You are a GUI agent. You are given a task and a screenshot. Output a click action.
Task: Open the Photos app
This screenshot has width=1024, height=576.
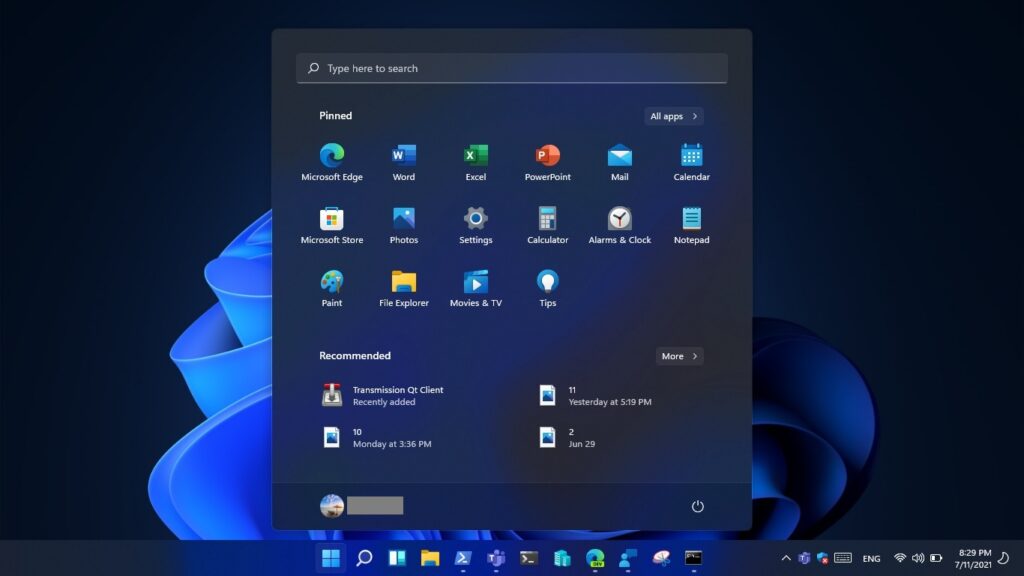click(403, 223)
